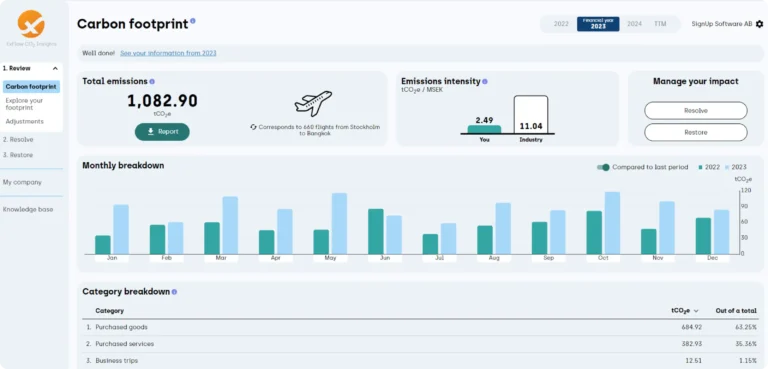
Task: Click the Jun 2022 teal bar
Action: coord(376,231)
